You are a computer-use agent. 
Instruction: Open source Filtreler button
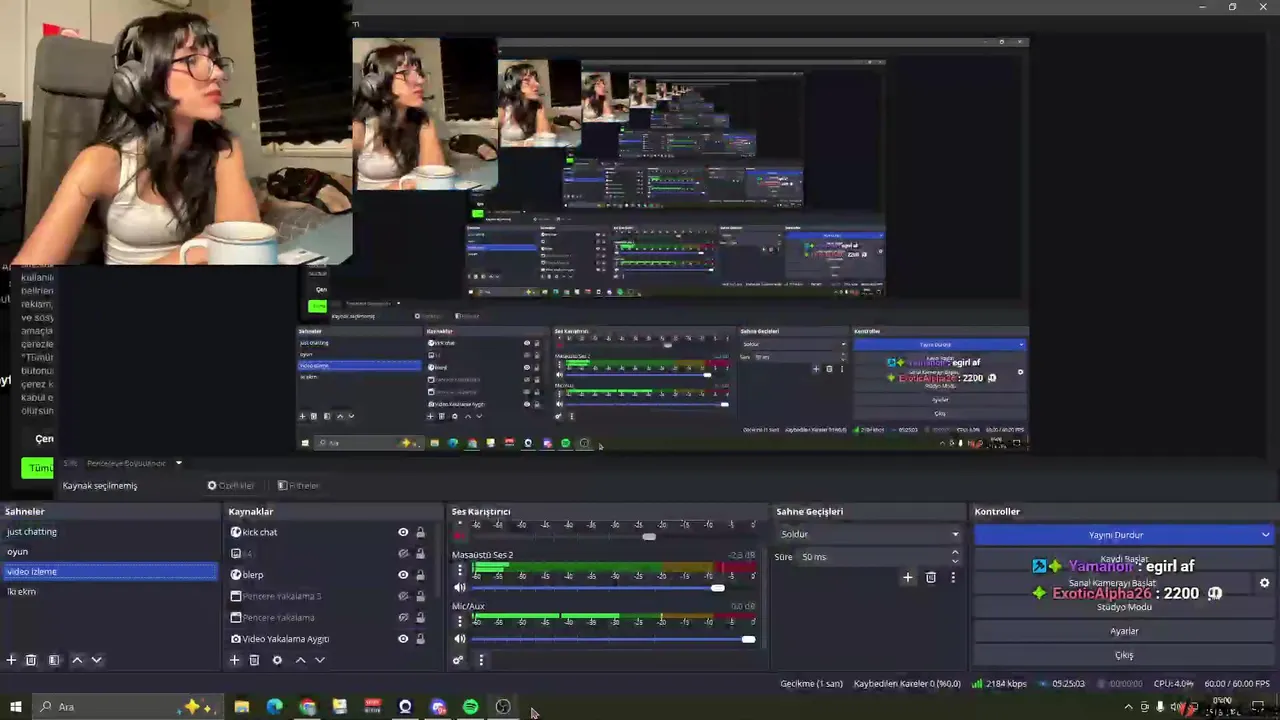click(x=298, y=486)
